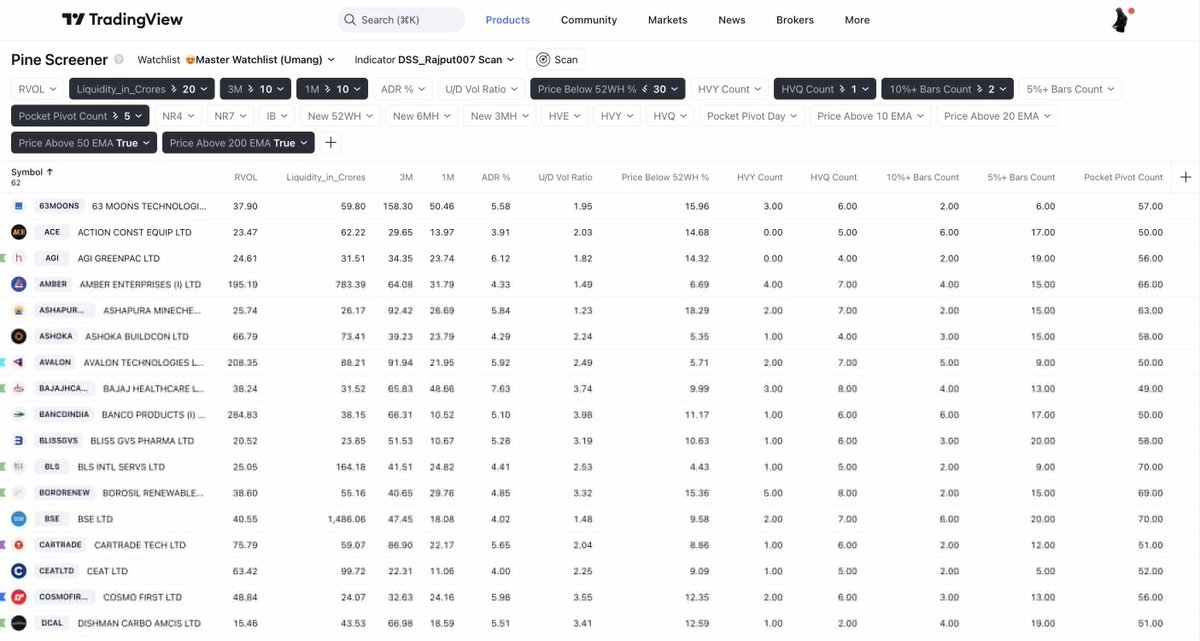Click the AMBER company logo
The width and height of the screenshot is (1200, 641).
click(x=18, y=284)
